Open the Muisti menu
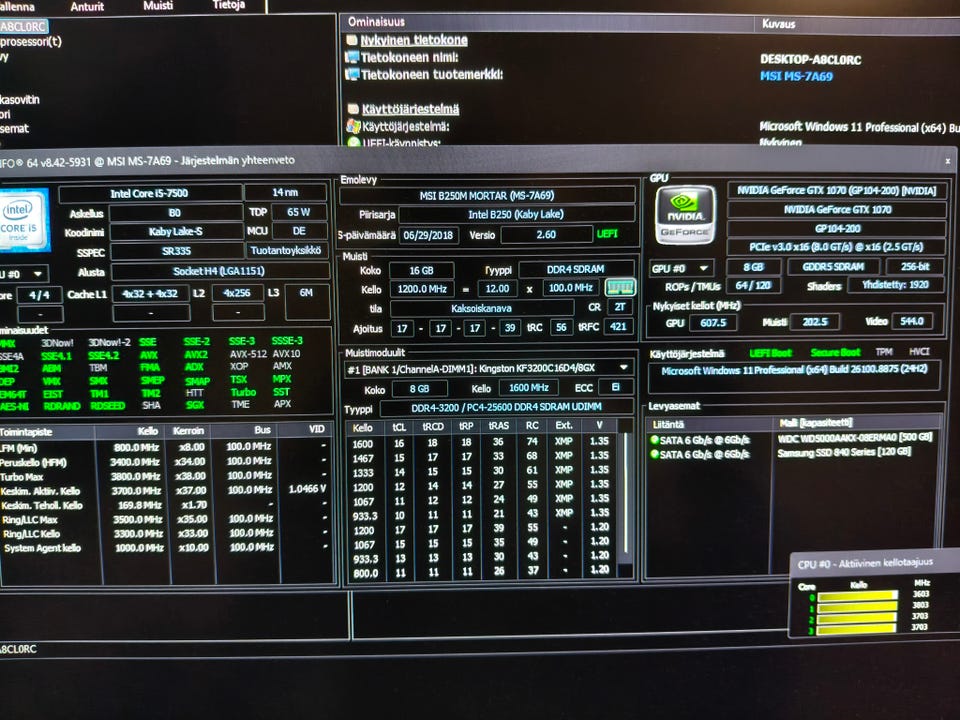The height and width of the screenshot is (720, 960). pos(158,6)
